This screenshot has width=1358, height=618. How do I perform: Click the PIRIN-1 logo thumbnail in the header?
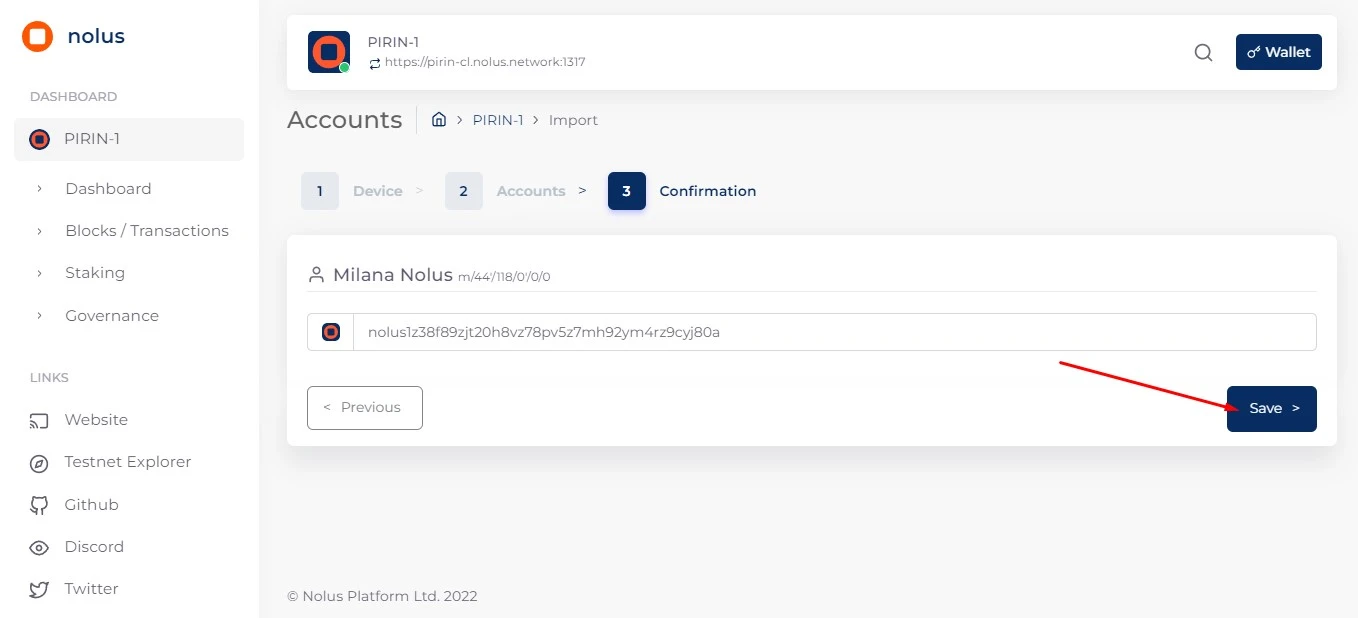click(x=329, y=52)
